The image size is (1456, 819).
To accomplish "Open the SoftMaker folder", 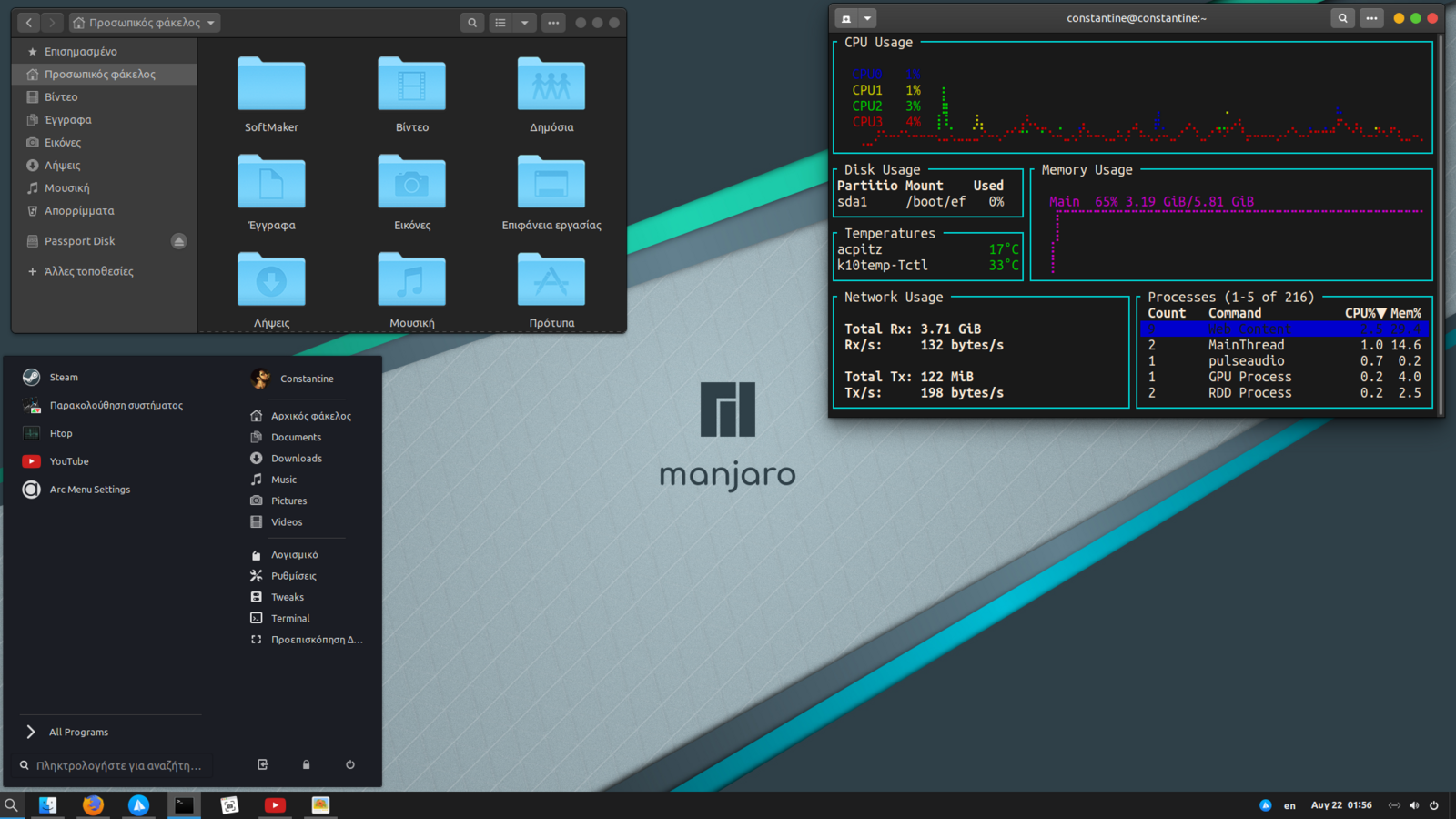I will point(271,84).
